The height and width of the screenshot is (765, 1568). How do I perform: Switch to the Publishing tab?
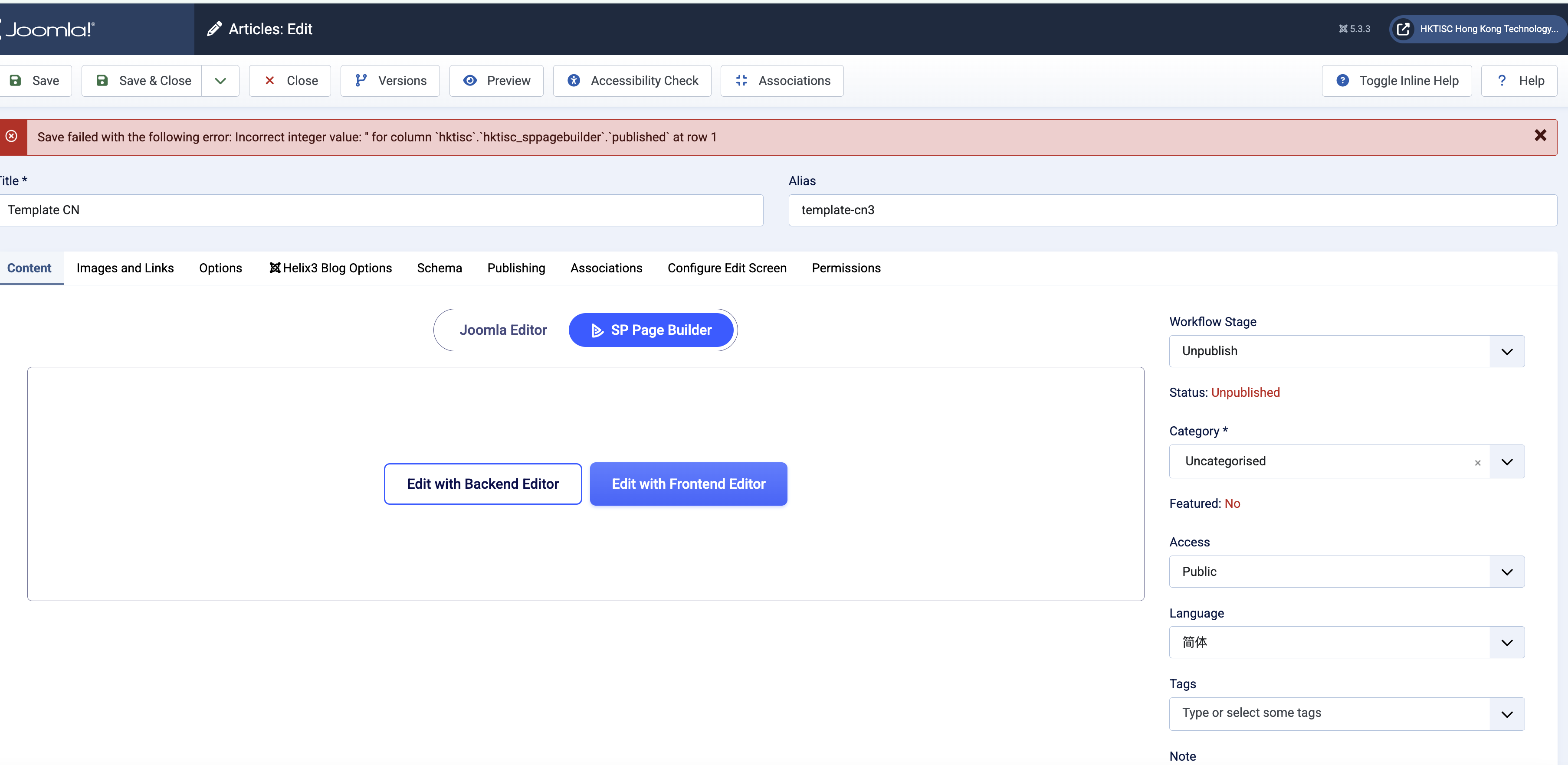click(515, 268)
